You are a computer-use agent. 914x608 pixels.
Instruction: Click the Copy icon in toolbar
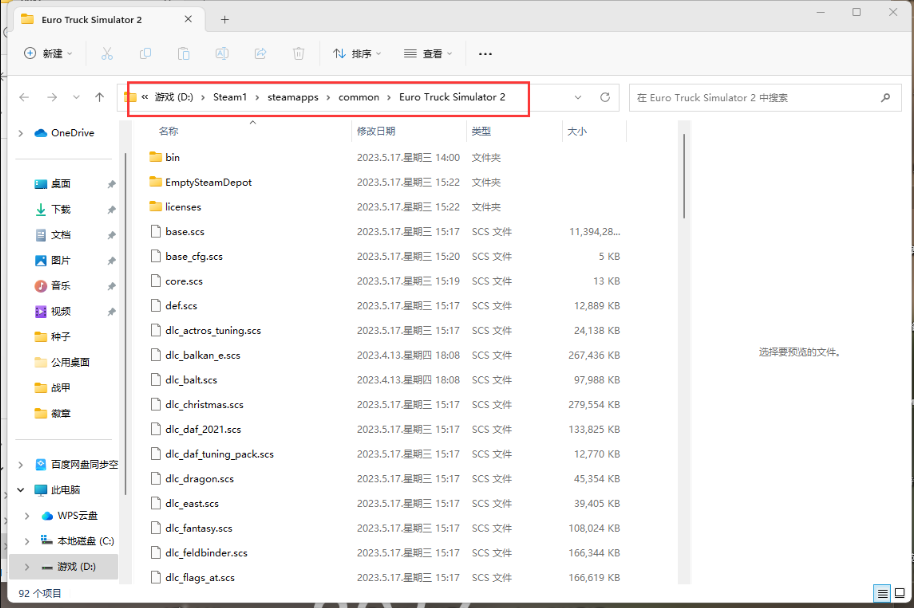pos(145,54)
